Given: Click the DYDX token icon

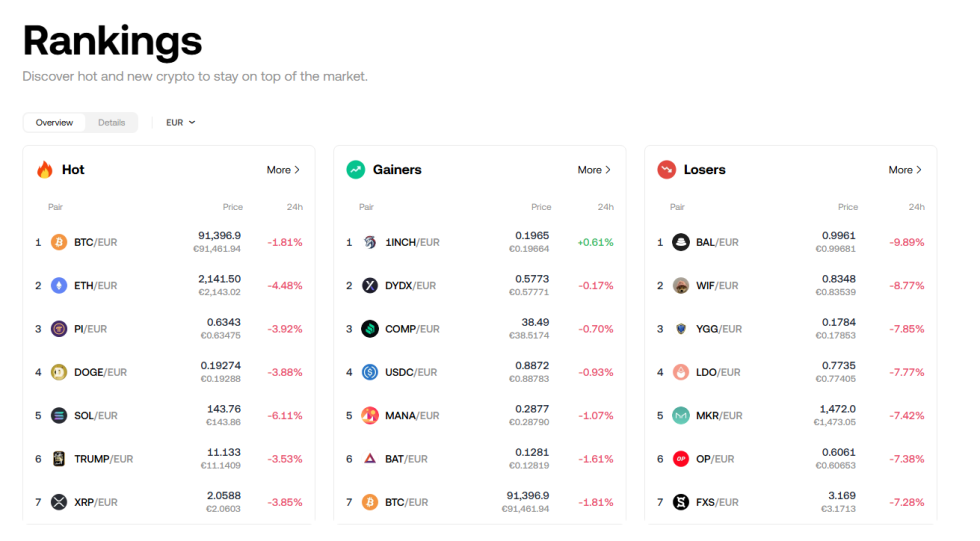Looking at the screenshot, I should tap(370, 286).
